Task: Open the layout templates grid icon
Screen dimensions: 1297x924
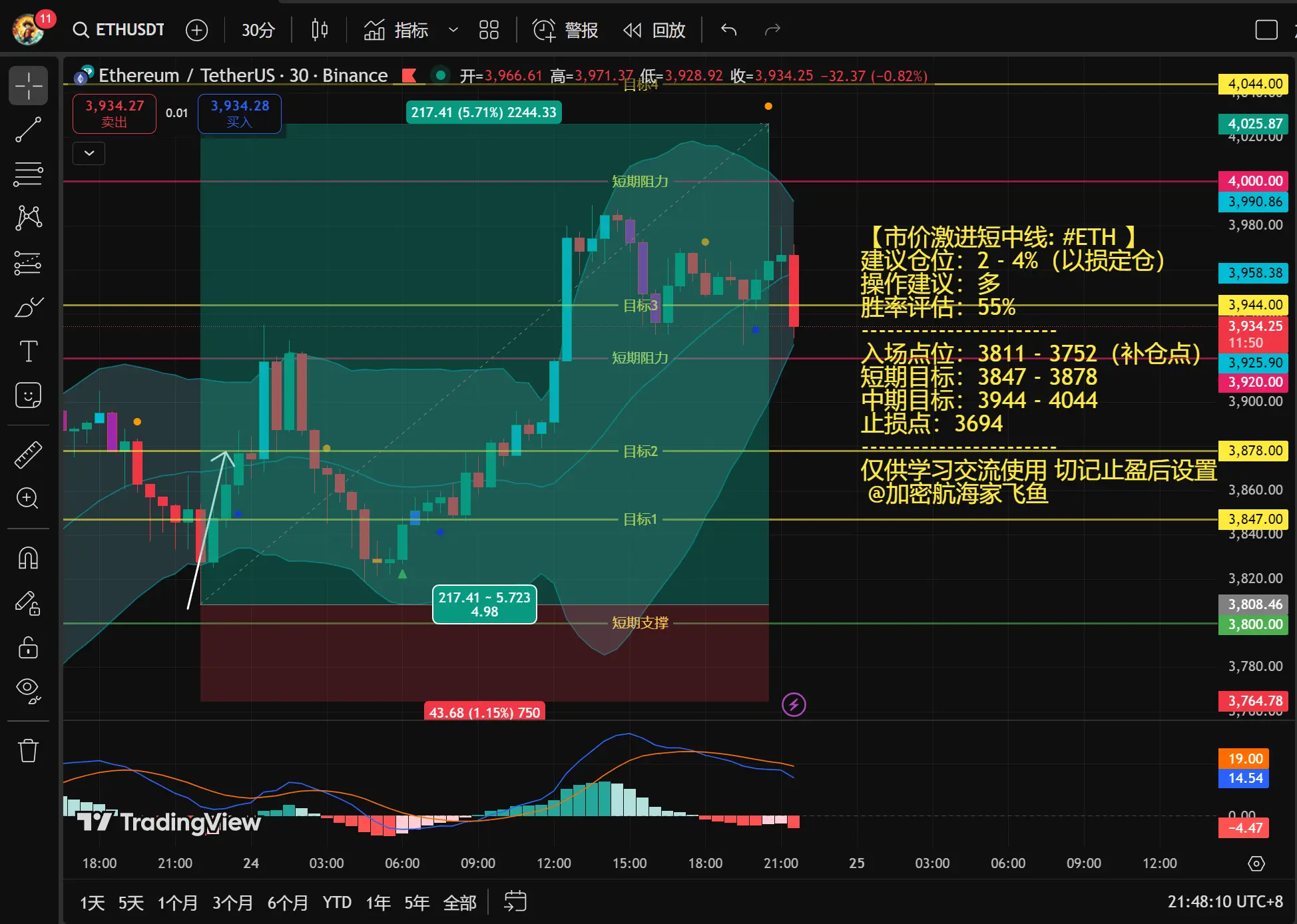Action: (x=489, y=30)
